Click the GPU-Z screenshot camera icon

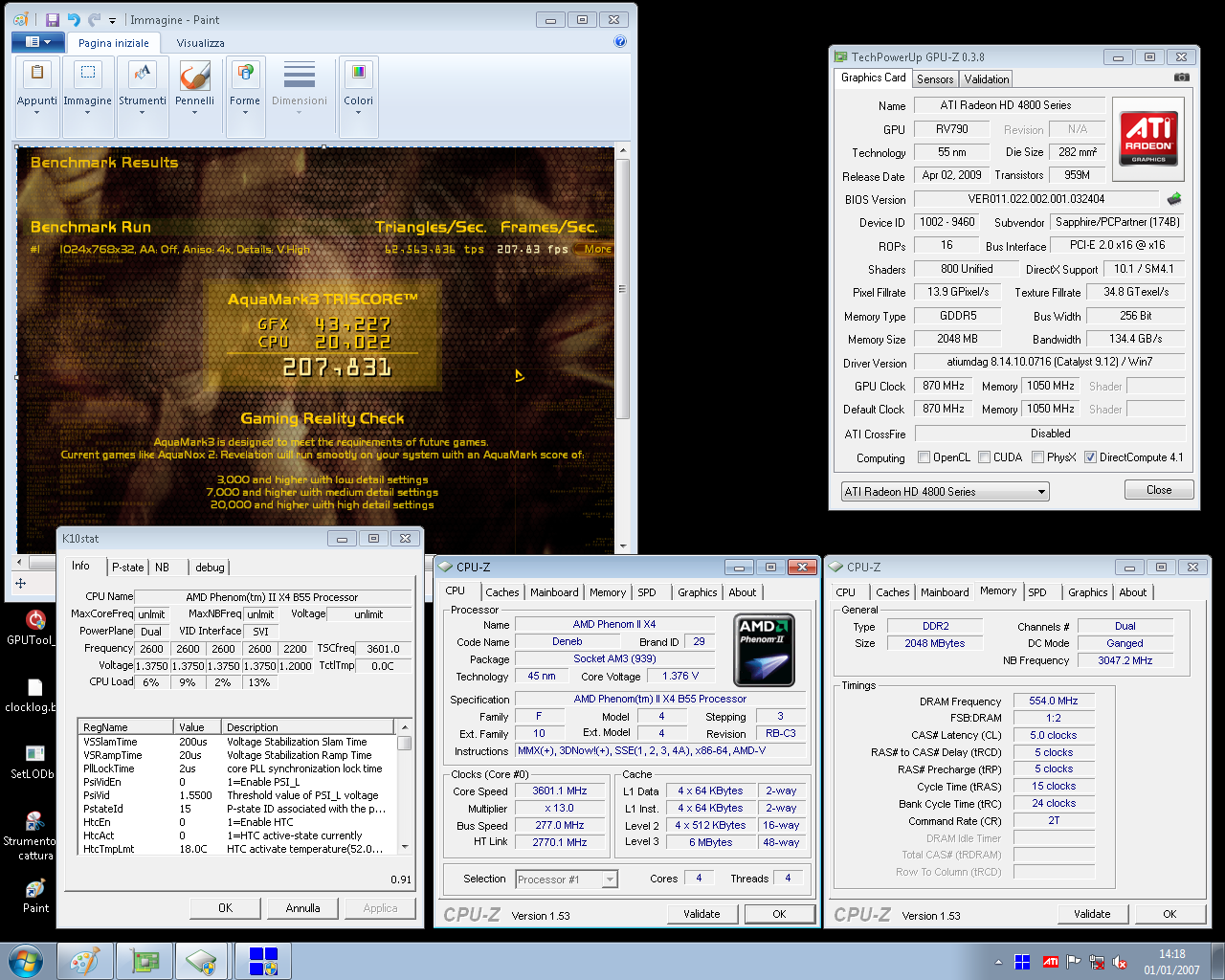[x=1182, y=78]
